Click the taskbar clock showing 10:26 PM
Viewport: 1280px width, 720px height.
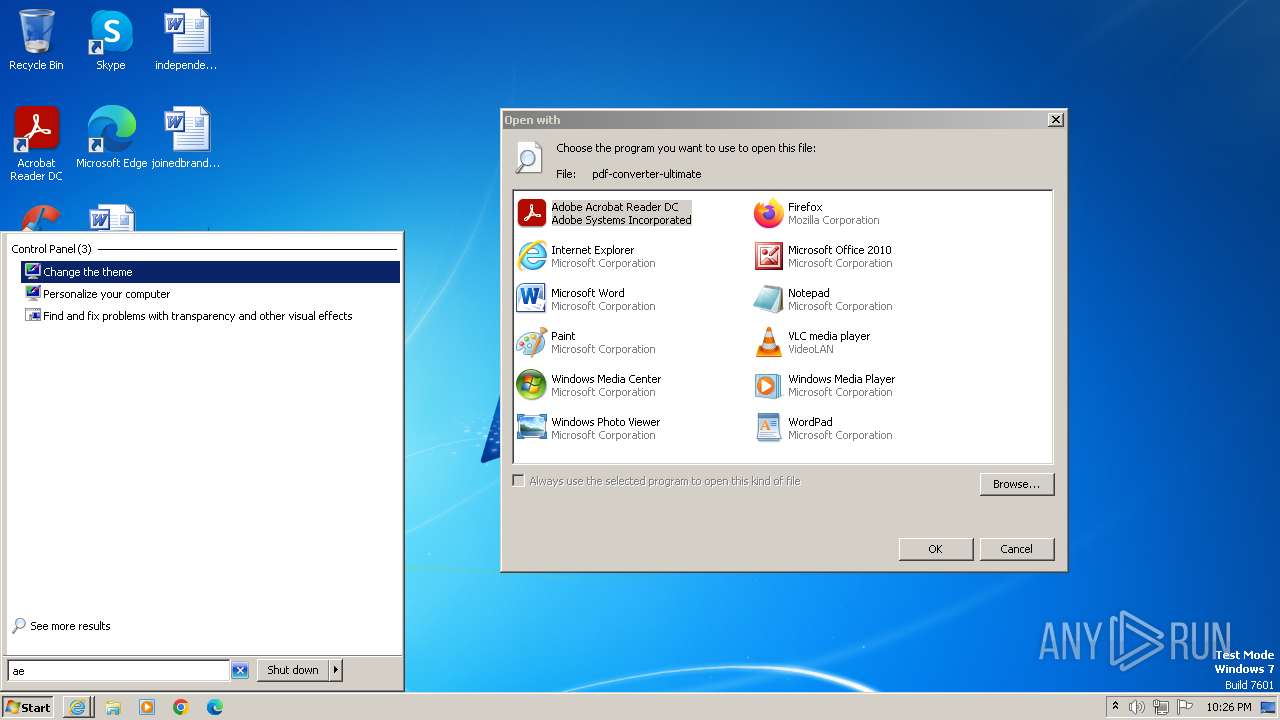tap(1229, 707)
